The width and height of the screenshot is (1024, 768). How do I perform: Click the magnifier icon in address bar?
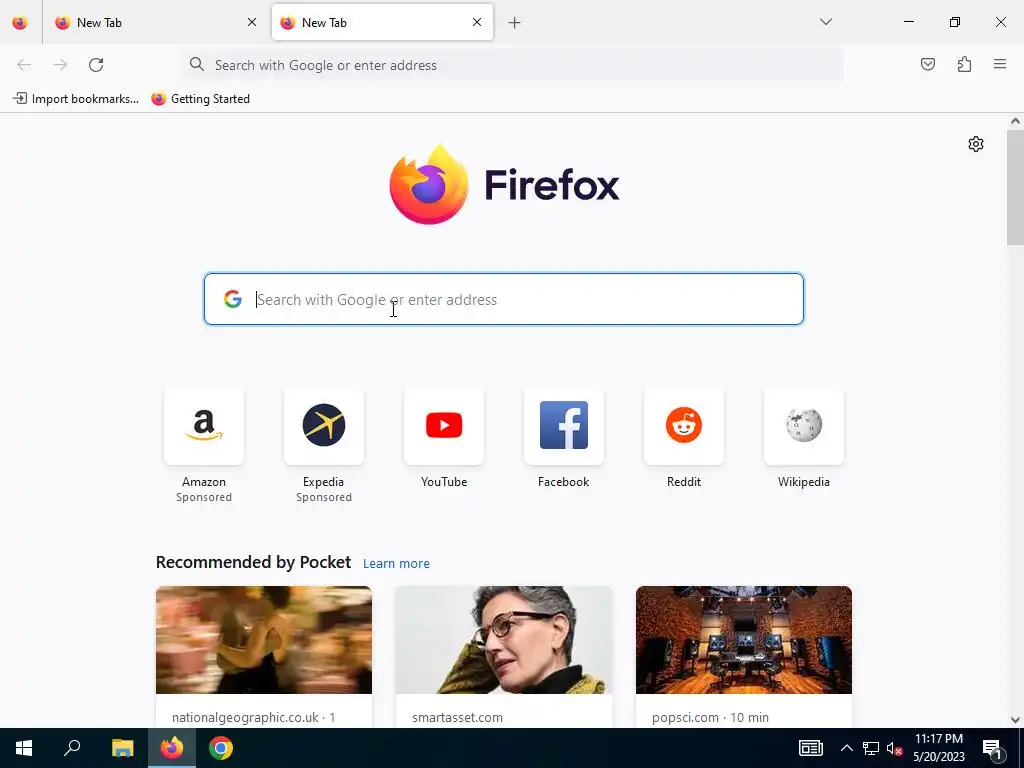coord(197,64)
